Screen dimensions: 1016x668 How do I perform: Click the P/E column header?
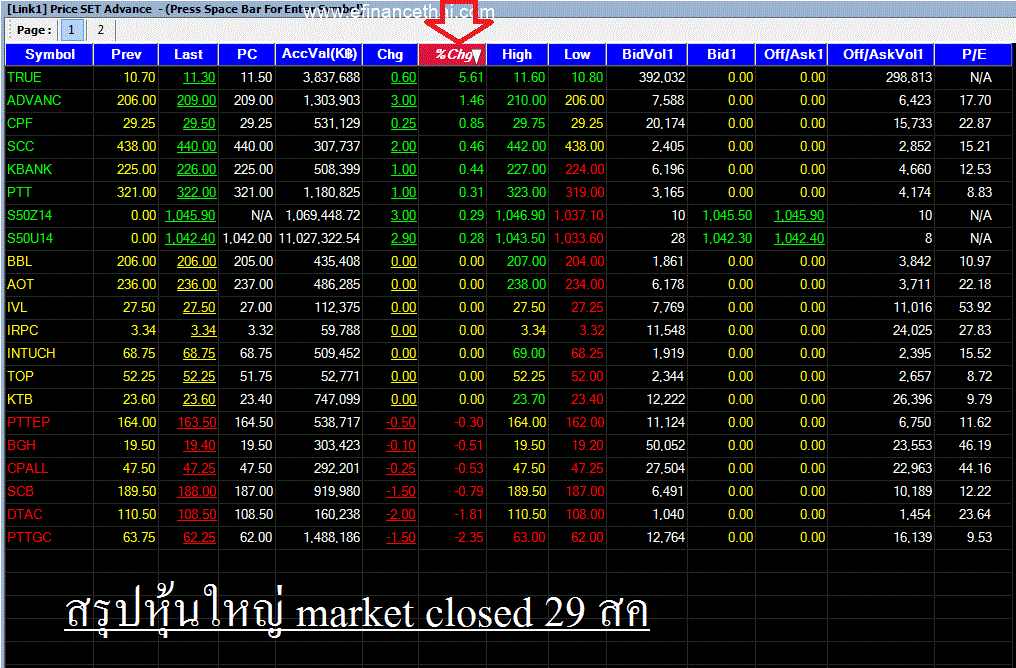973,54
